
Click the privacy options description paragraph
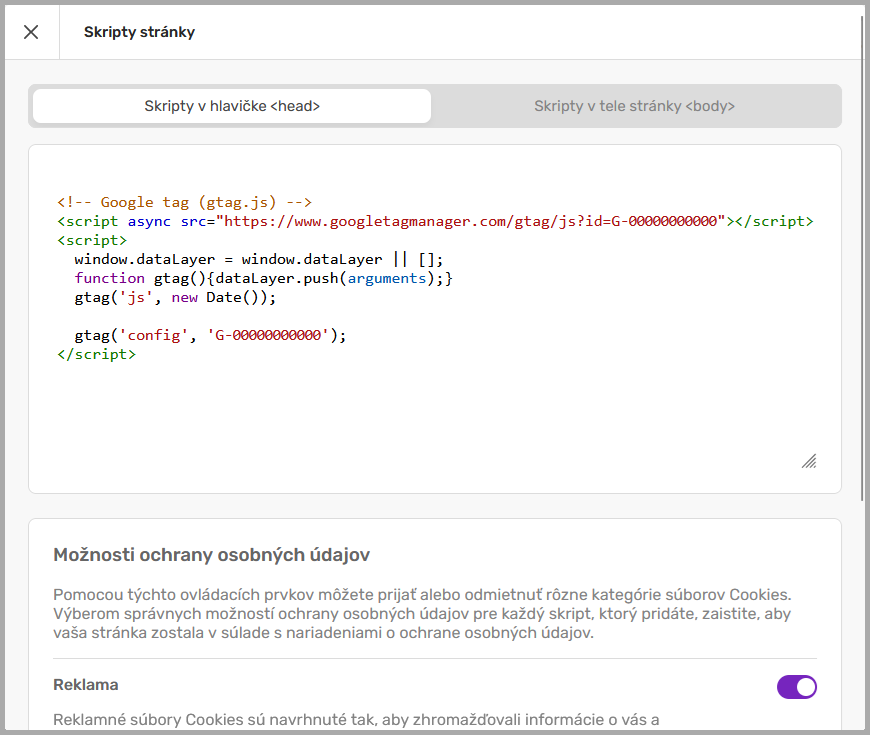[x=420, y=613]
